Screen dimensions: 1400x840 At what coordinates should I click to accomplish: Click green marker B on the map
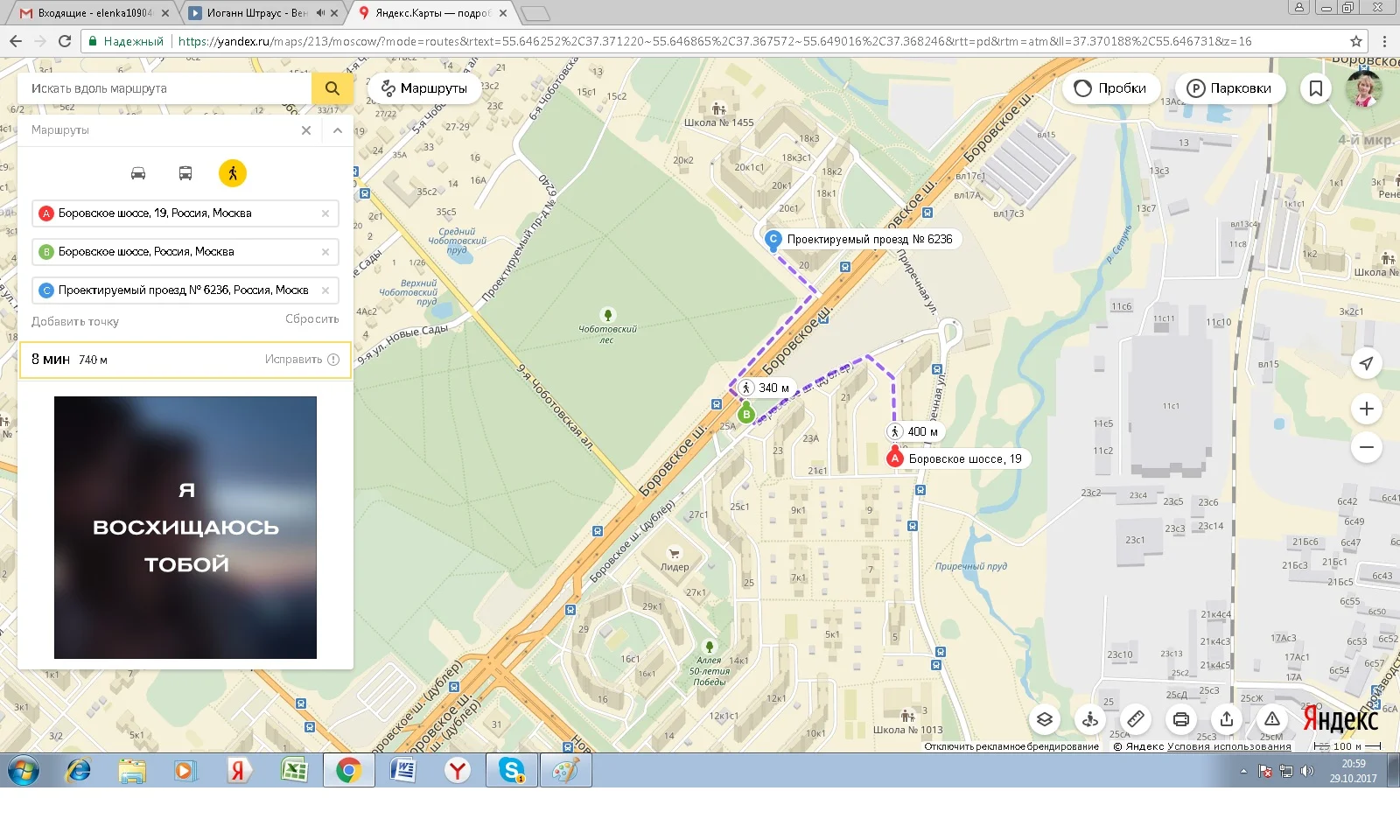coord(746,414)
